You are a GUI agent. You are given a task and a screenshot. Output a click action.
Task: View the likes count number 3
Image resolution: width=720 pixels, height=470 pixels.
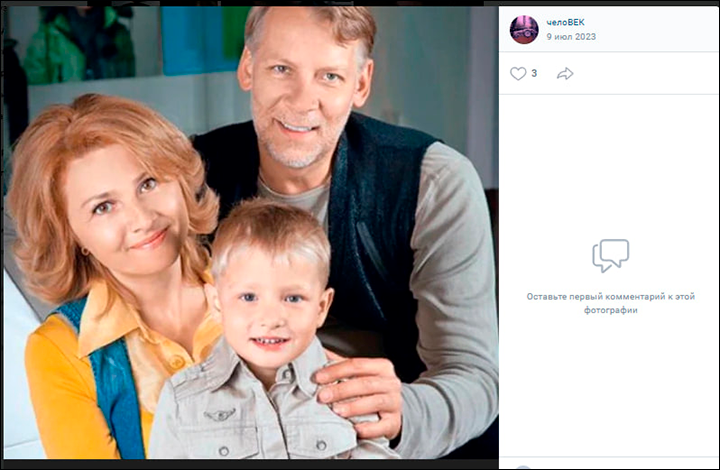[x=534, y=73]
